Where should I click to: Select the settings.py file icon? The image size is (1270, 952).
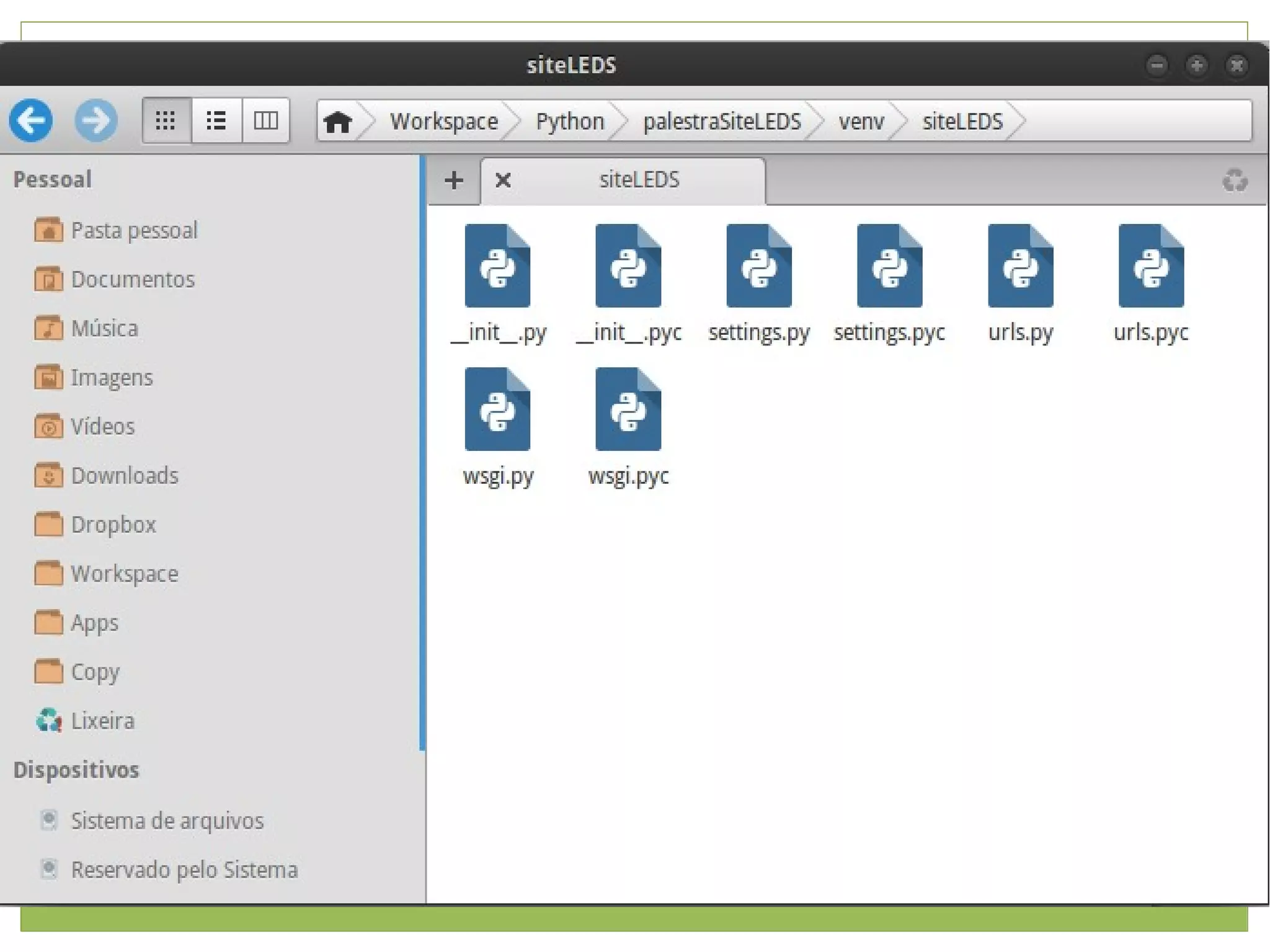759,266
